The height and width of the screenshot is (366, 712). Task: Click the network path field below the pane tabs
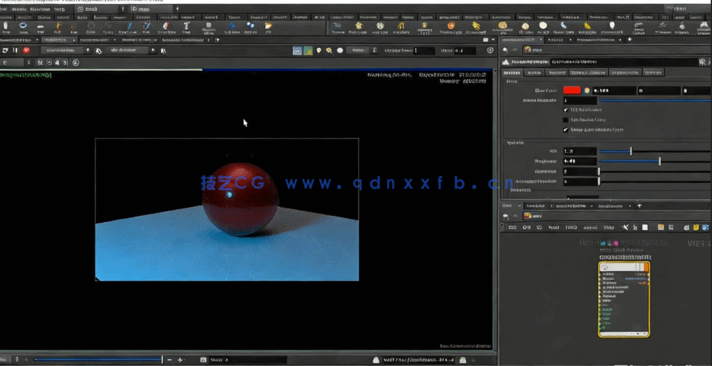617,216
